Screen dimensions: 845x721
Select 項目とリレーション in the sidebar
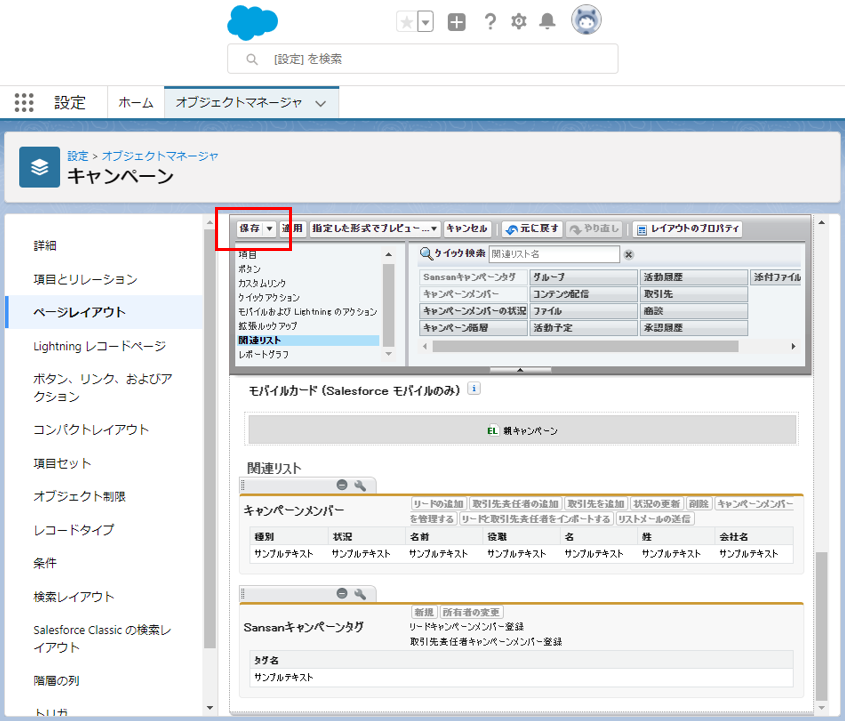pyautogui.click(x=85, y=279)
